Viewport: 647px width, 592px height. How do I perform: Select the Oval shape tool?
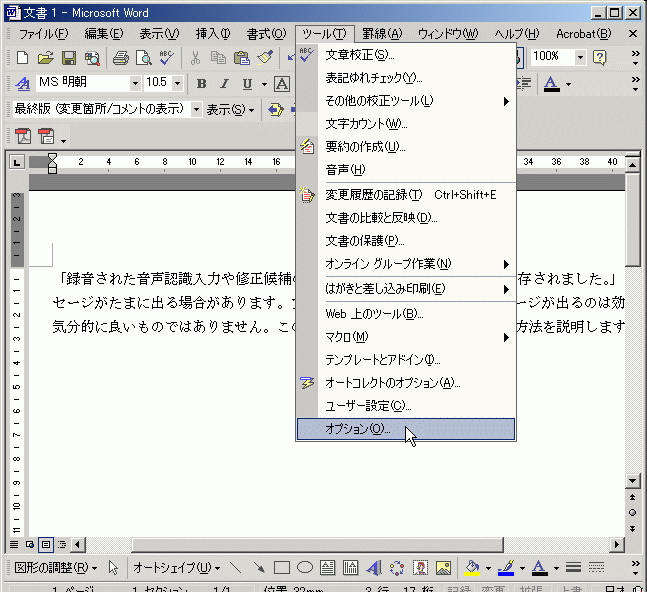305,568
